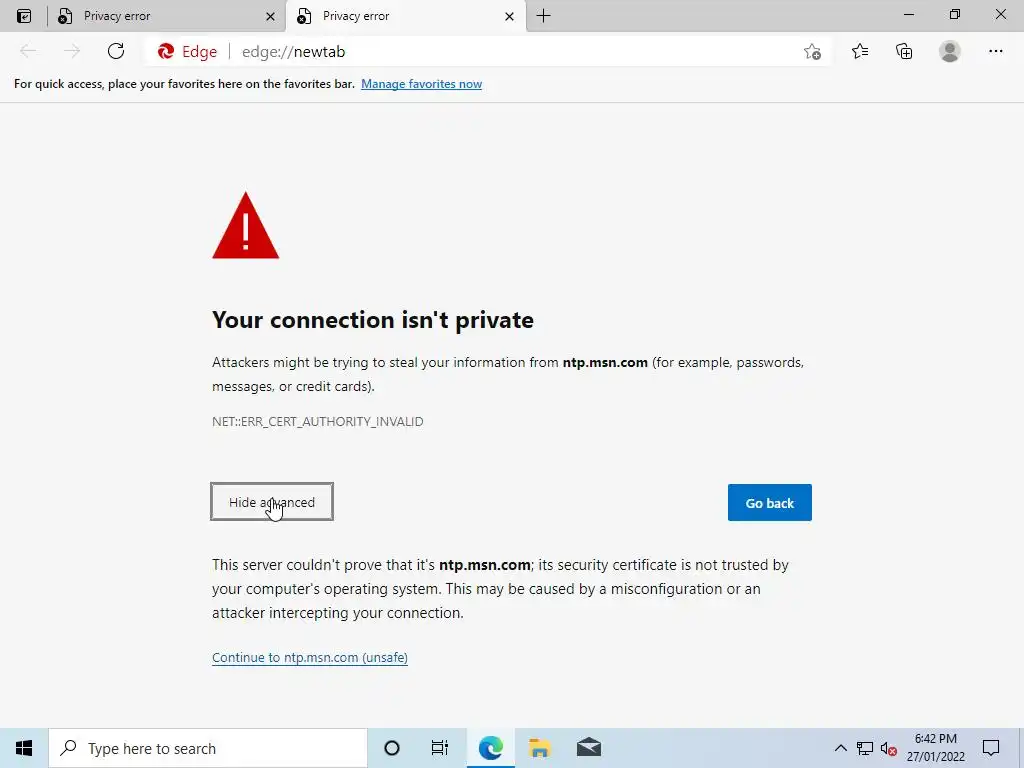
Task: Click the Back navigation arrow
Action: pyautogui.click(x=28, y=51)
